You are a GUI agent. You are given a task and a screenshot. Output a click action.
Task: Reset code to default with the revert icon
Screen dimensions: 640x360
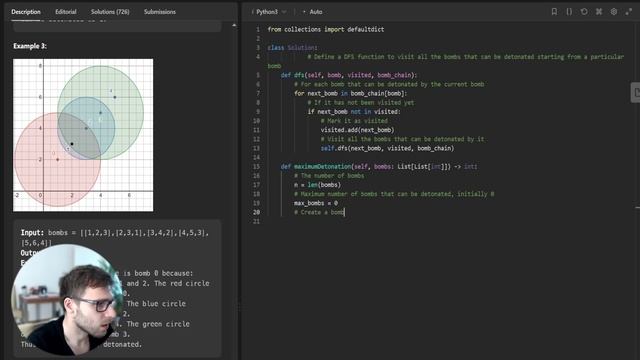(584, 12)
